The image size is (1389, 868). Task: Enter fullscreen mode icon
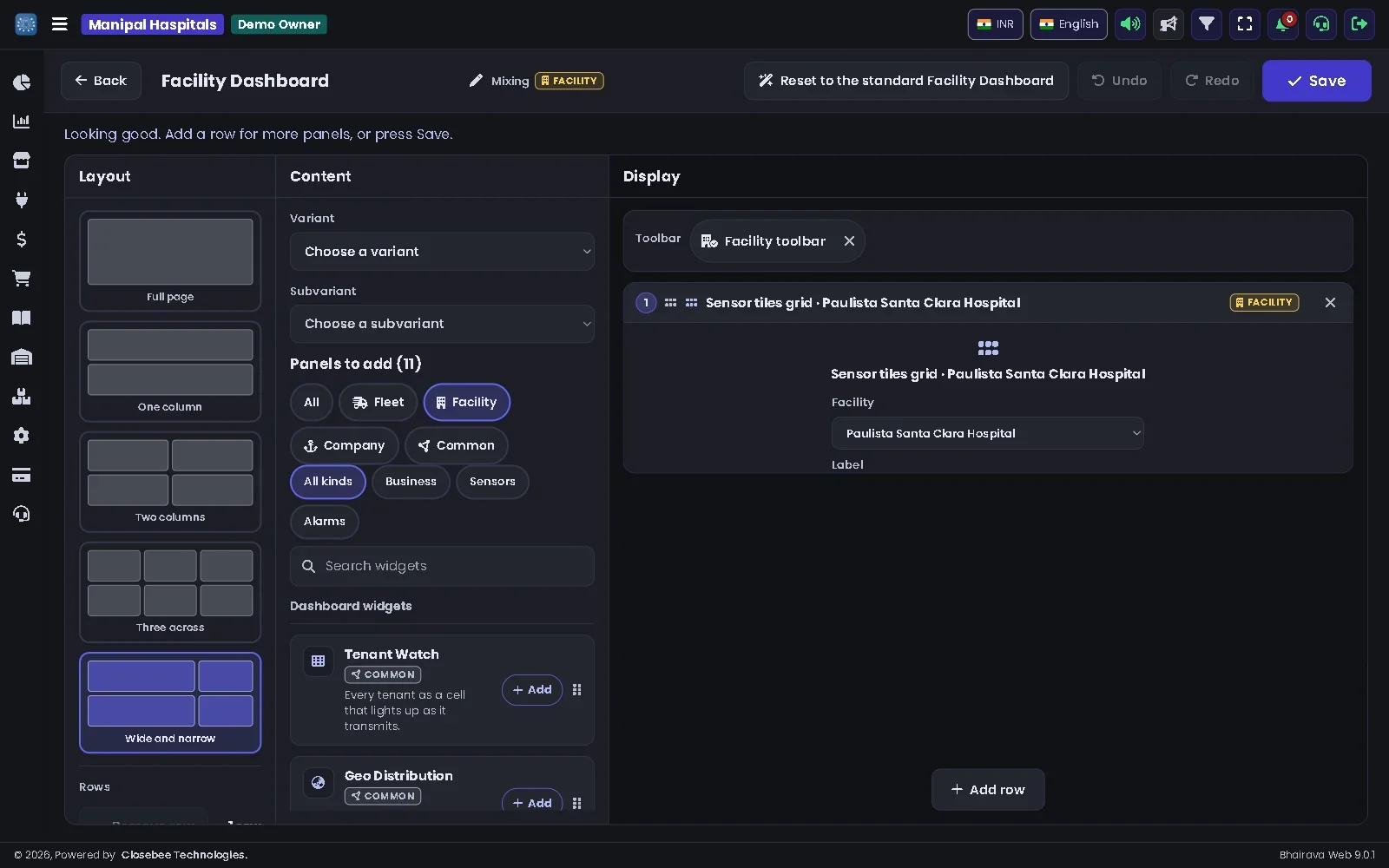pos(1245,24)
